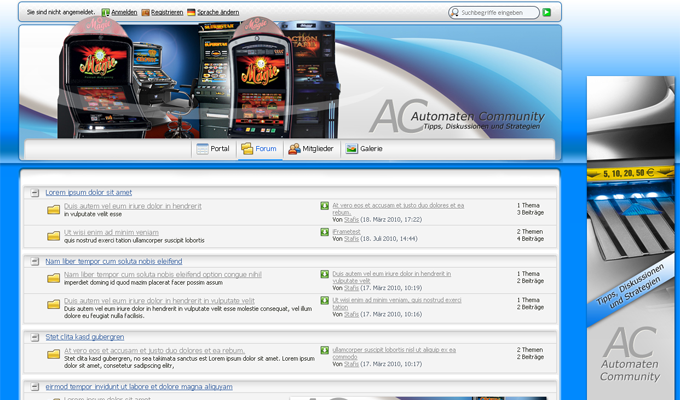Click green arrow beside 'ullamcorper suscipit lobortis' last post

324,350
